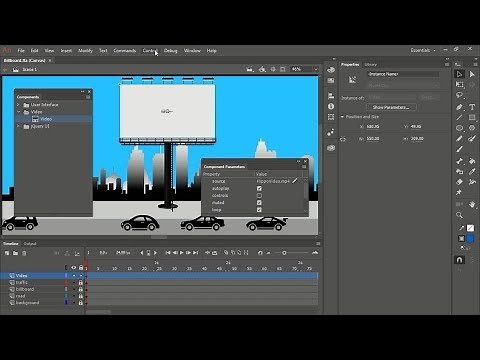Adjust the timeline zoom slider handle
This screenshot has height=360, width=480.
point(284,253)
